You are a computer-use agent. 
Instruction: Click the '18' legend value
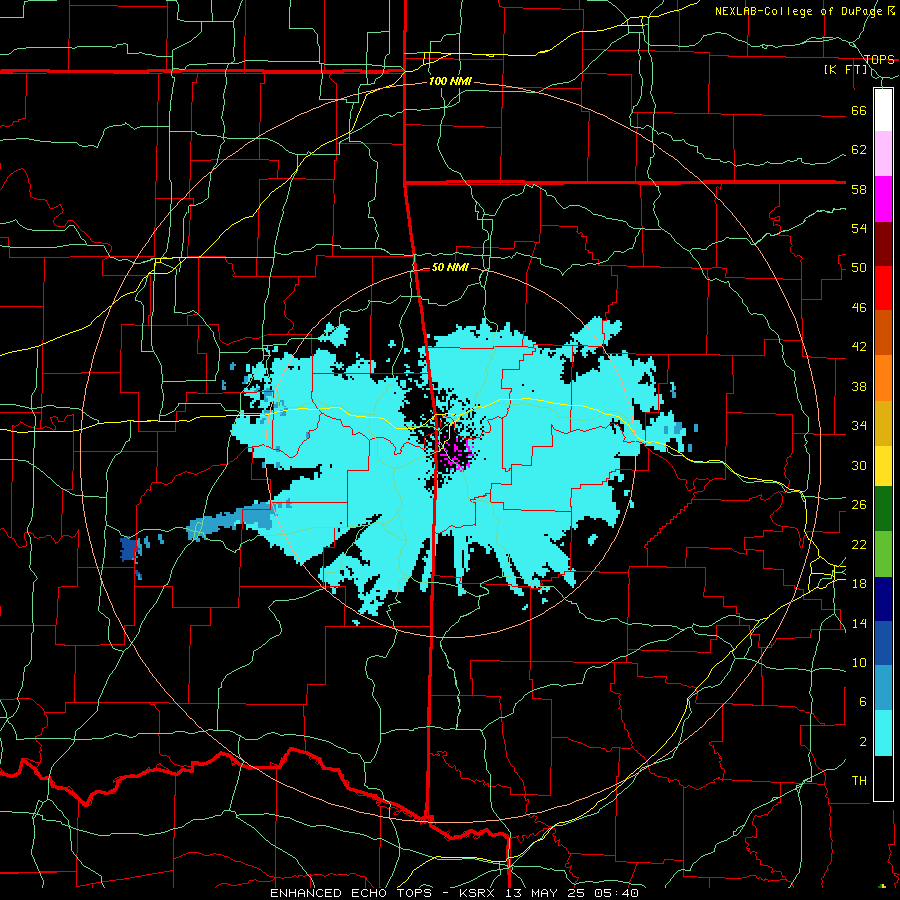pyautogui.click(x=859, y=584)
